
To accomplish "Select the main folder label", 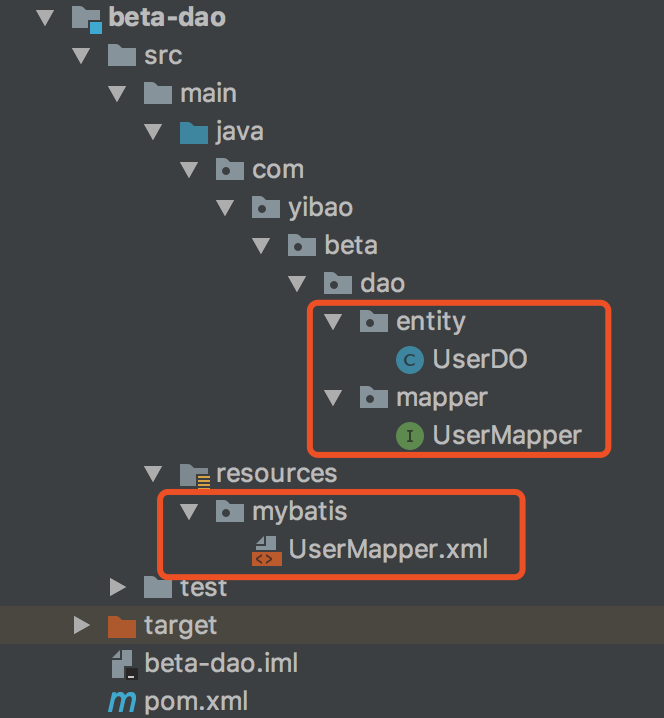I will (208, 94).
